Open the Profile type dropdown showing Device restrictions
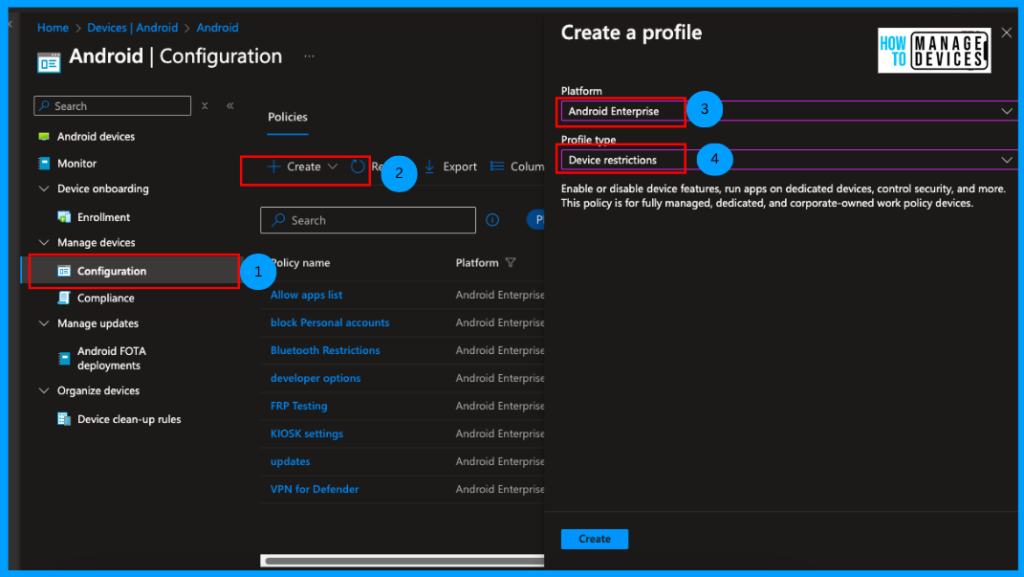 789,160
